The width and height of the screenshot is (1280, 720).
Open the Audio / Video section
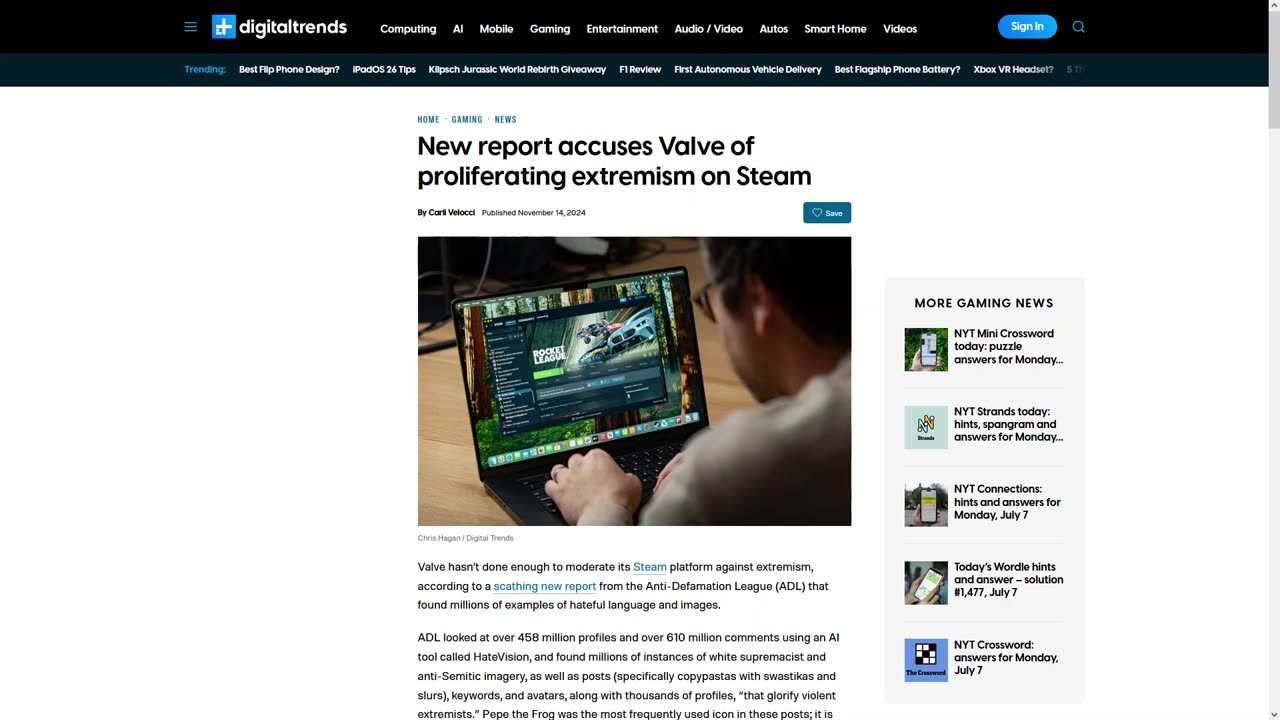709,29
